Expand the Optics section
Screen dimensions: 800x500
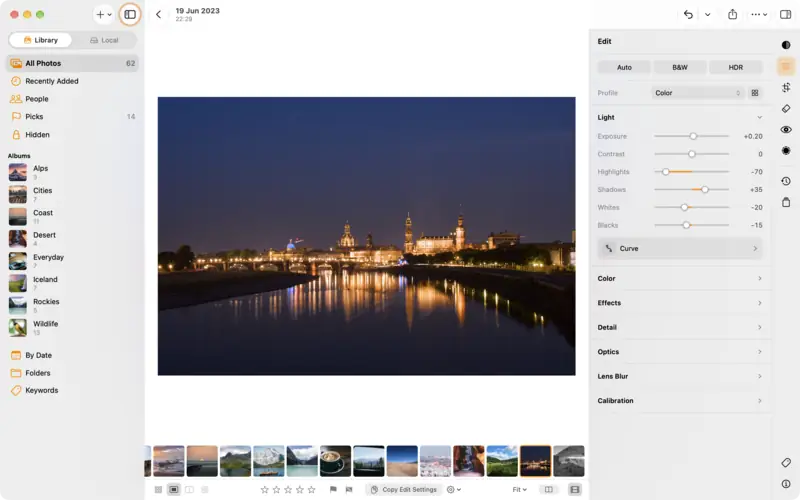point(680,352)
